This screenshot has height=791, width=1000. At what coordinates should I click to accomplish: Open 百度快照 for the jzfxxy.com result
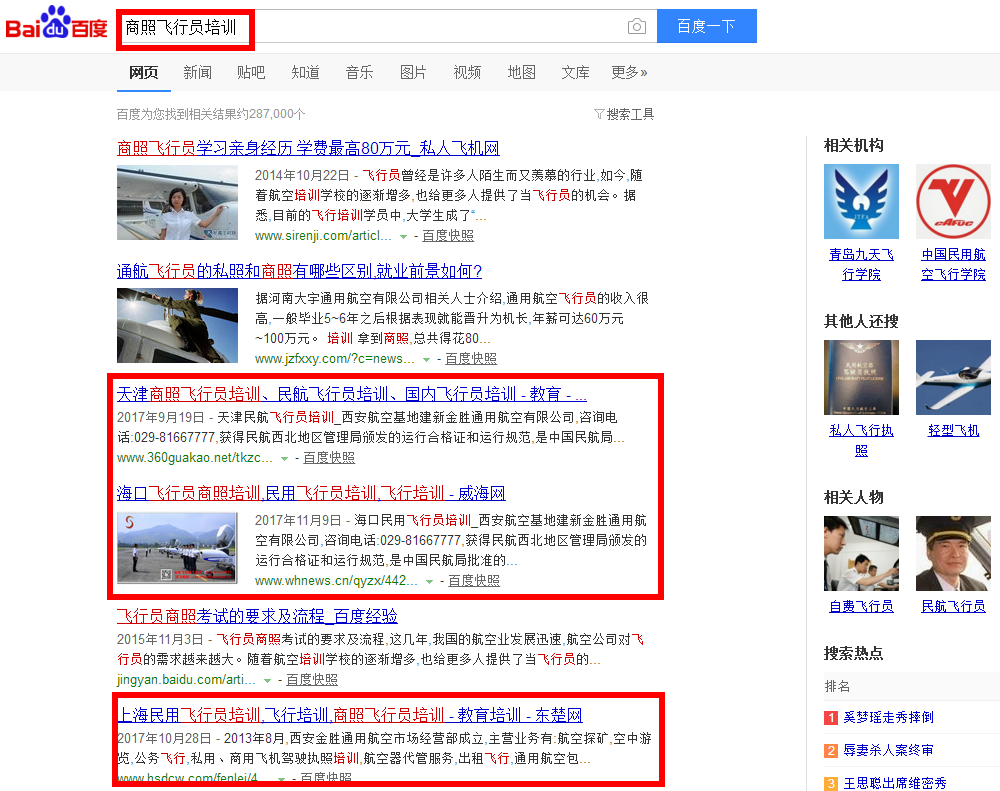click(x=471, y=359)
